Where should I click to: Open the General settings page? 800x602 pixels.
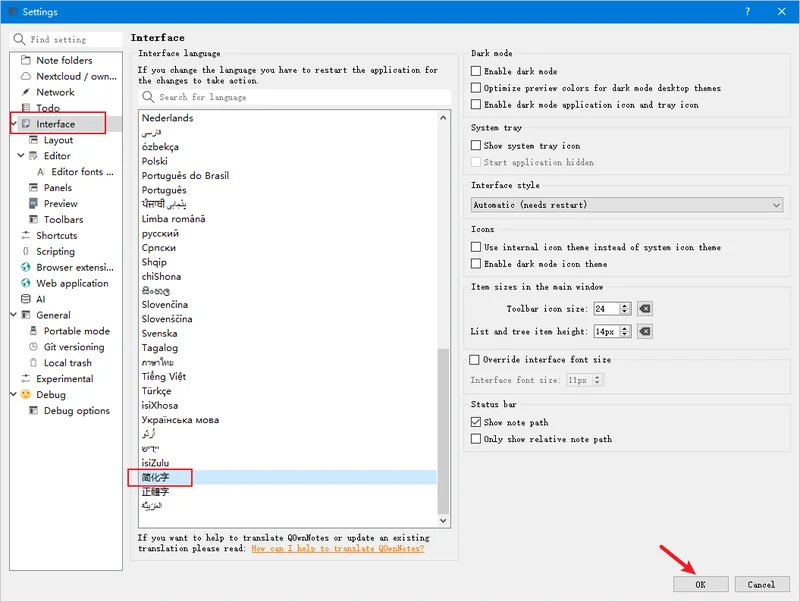(53, 315)
